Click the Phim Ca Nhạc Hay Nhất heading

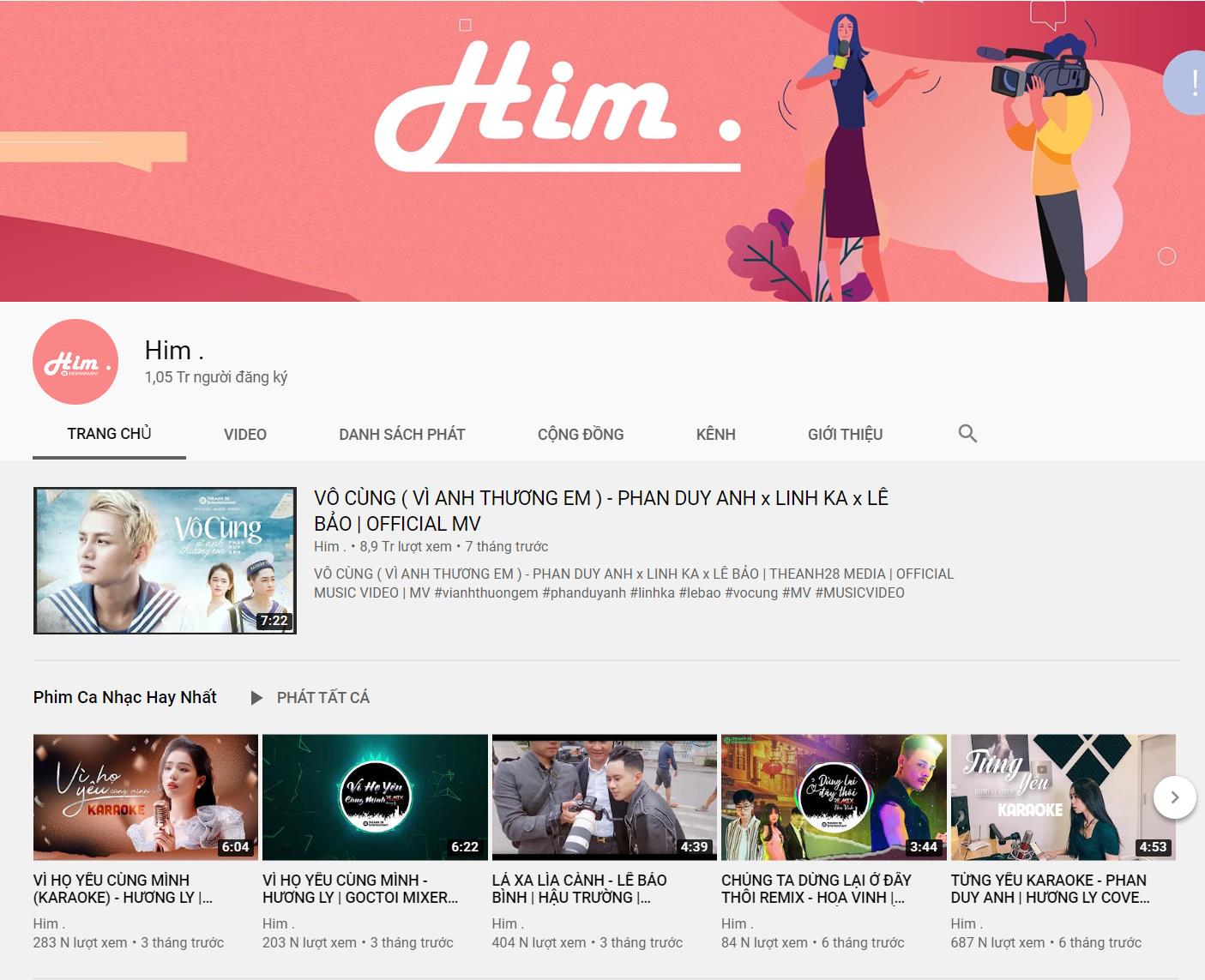[x=125, y=697]
